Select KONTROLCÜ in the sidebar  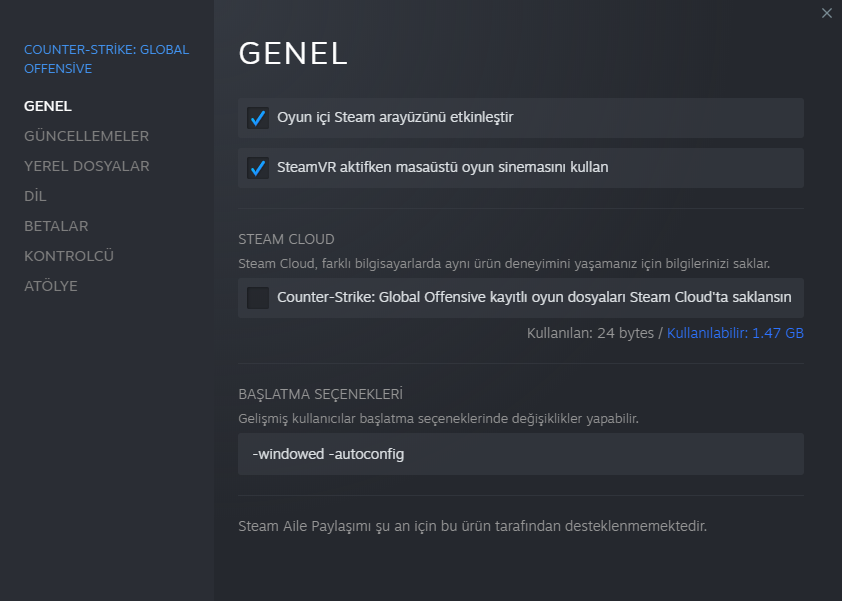point(69,256)
